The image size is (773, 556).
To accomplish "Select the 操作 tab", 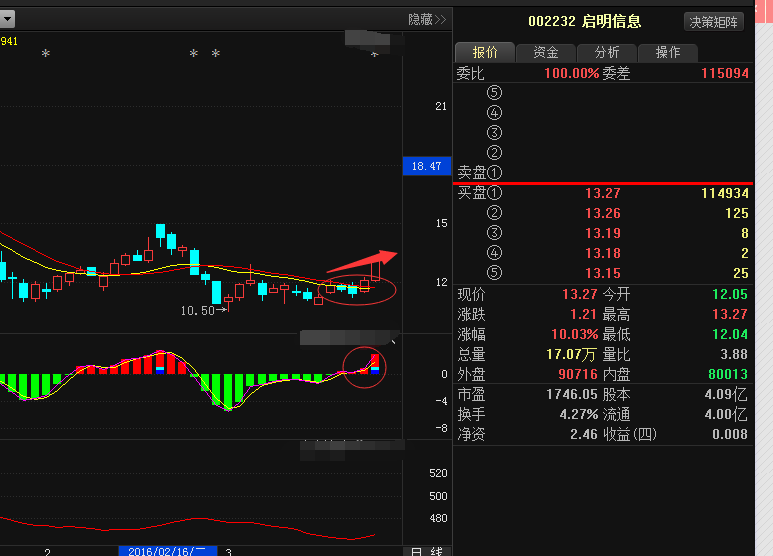I will click(667, 53).
